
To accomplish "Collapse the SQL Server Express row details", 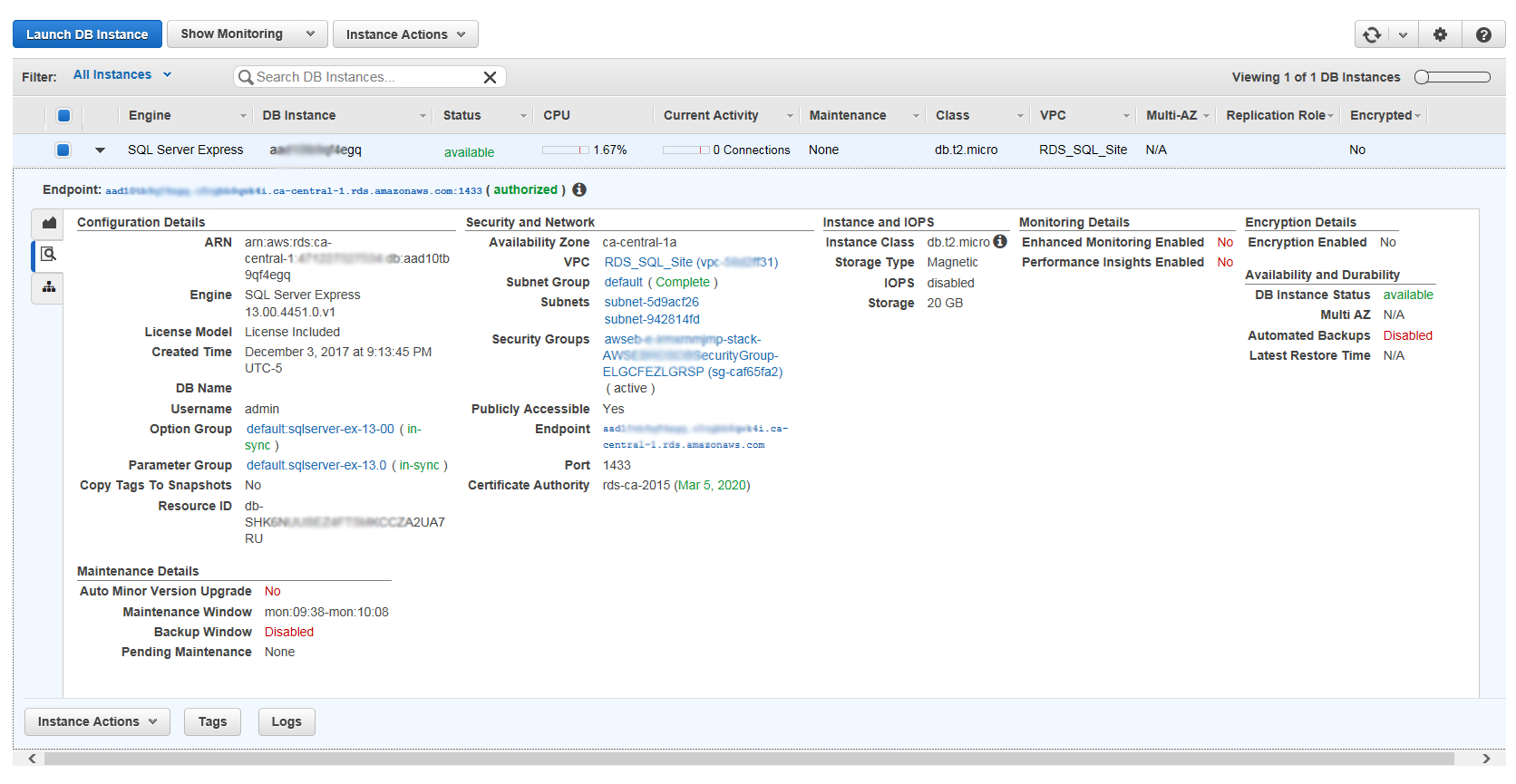I will (100, 150).
